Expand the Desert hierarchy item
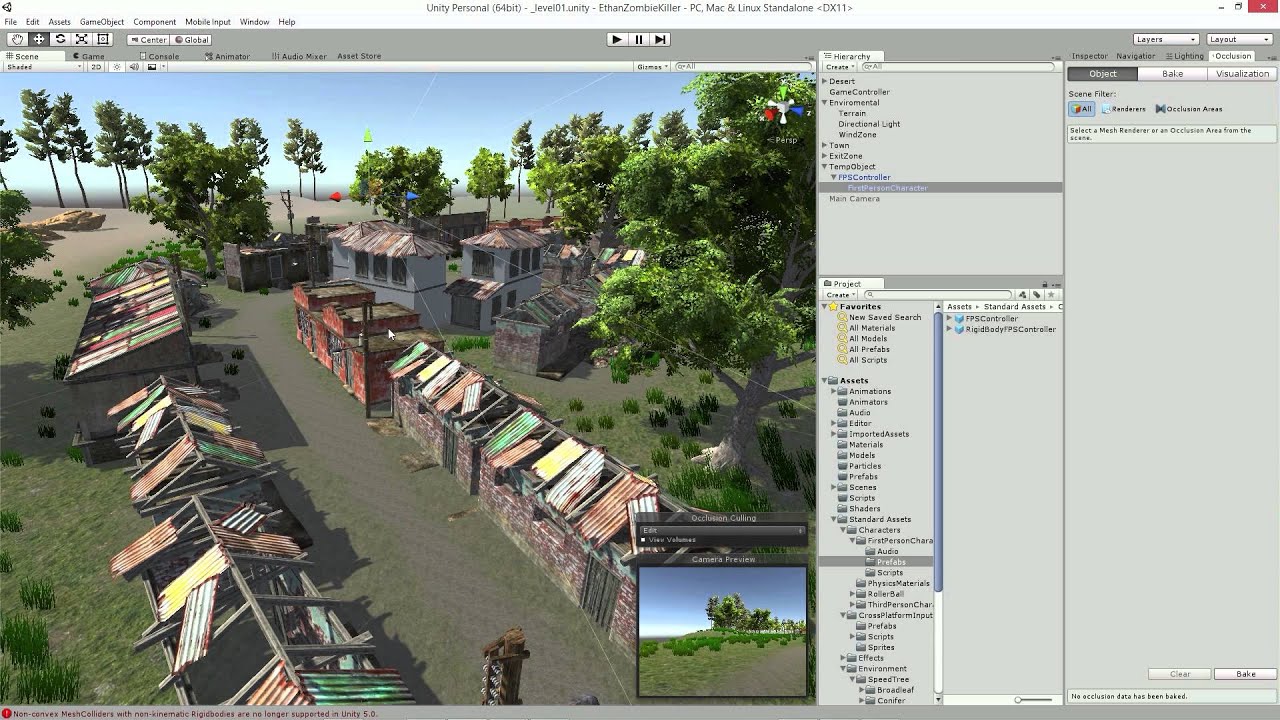1280x720 pixels. click(x=824, y=81)
